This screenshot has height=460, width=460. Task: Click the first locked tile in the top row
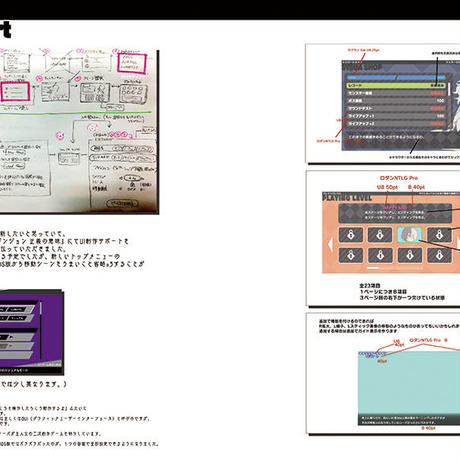351,235
